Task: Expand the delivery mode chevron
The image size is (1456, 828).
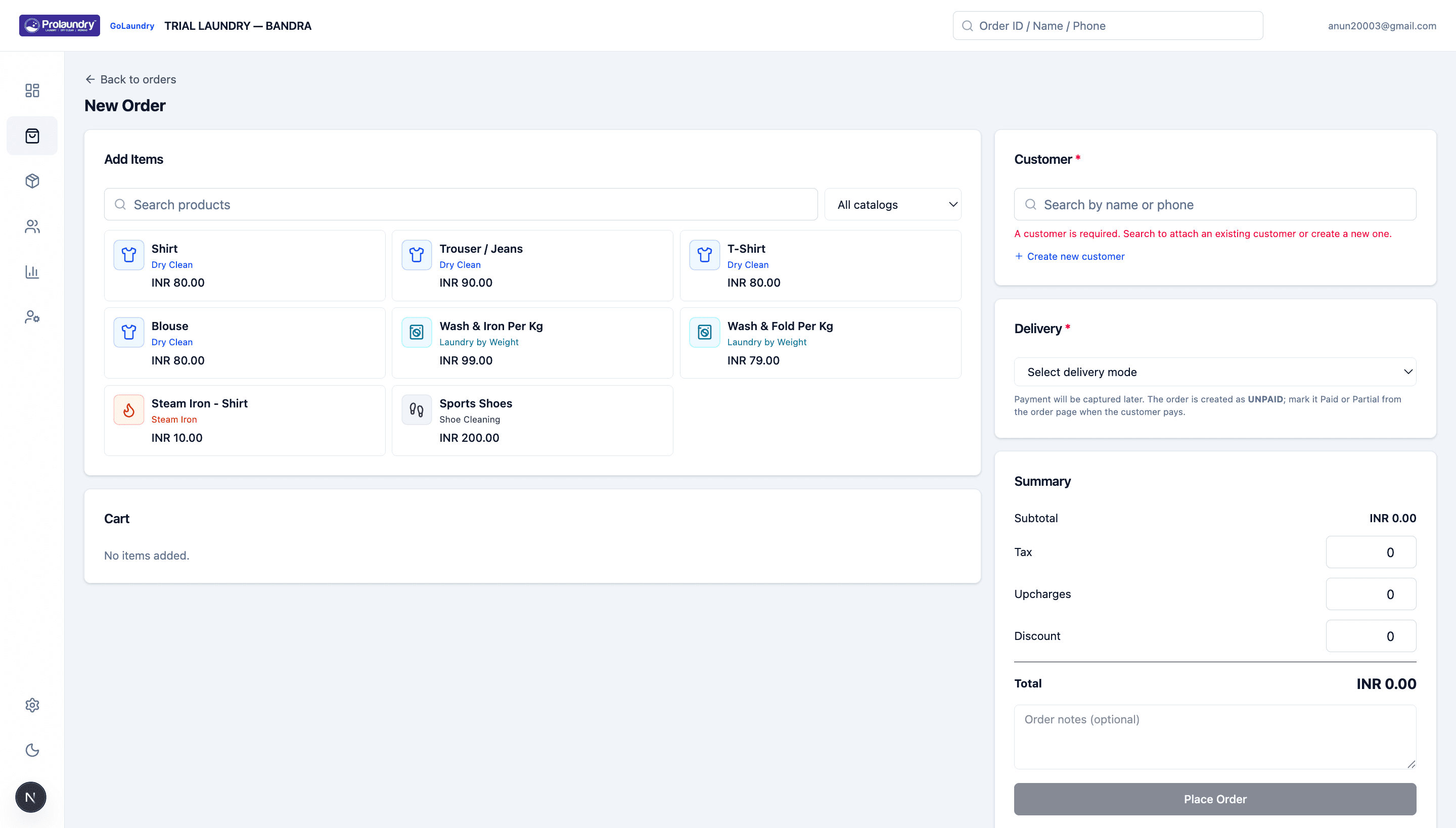Action: pyautogui.click(x=1408, y=372)
